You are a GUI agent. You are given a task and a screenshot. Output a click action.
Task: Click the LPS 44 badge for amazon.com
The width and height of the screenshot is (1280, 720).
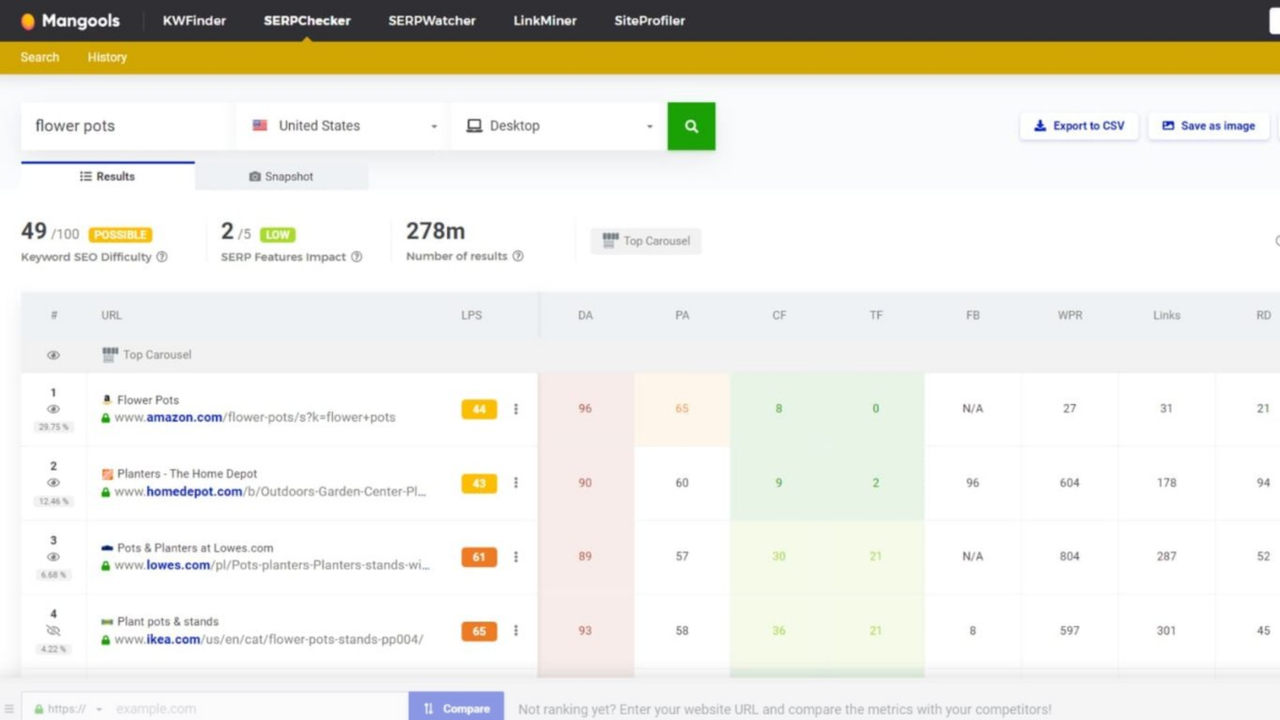(x=479, y=409)
